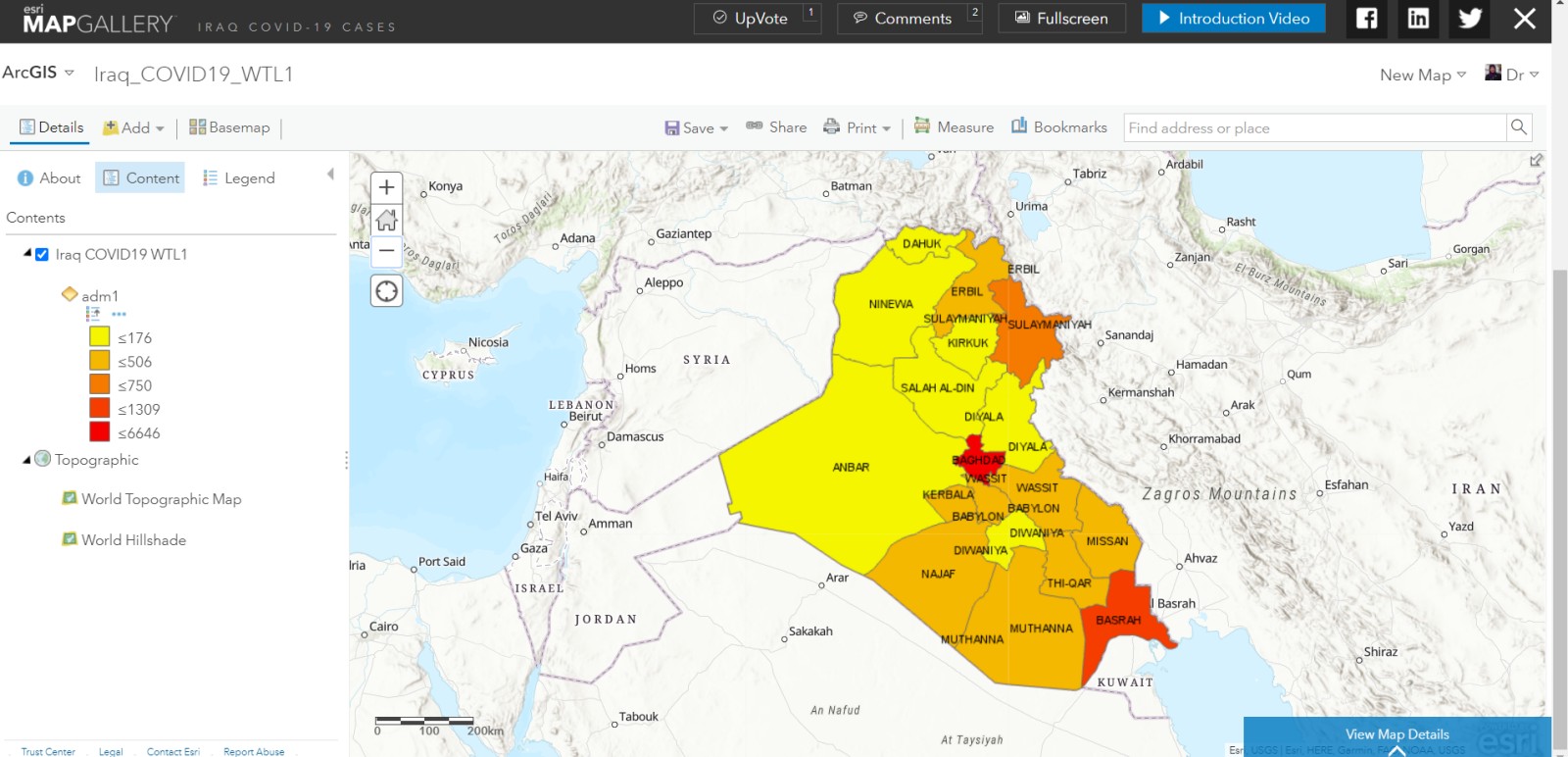This screenshot has width=1568, height=757.
Task: Expand View Map Details panel
Action: [x=1396, y=734]
